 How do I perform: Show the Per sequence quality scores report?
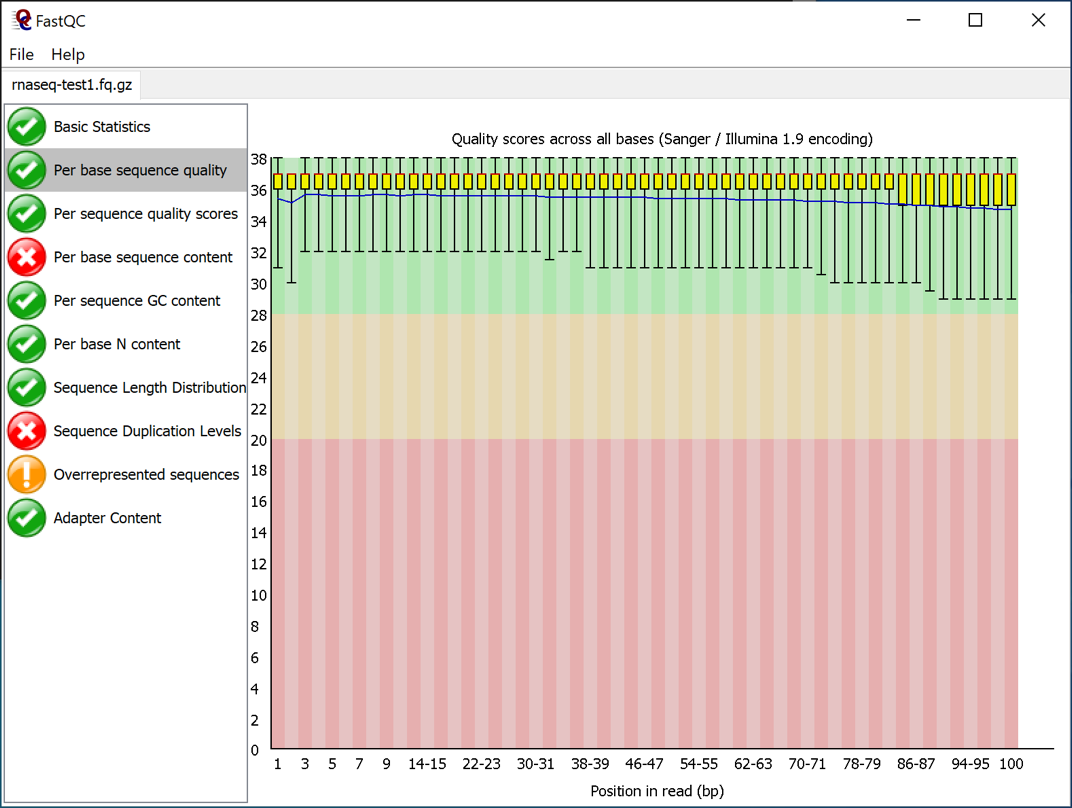[145, 214]
